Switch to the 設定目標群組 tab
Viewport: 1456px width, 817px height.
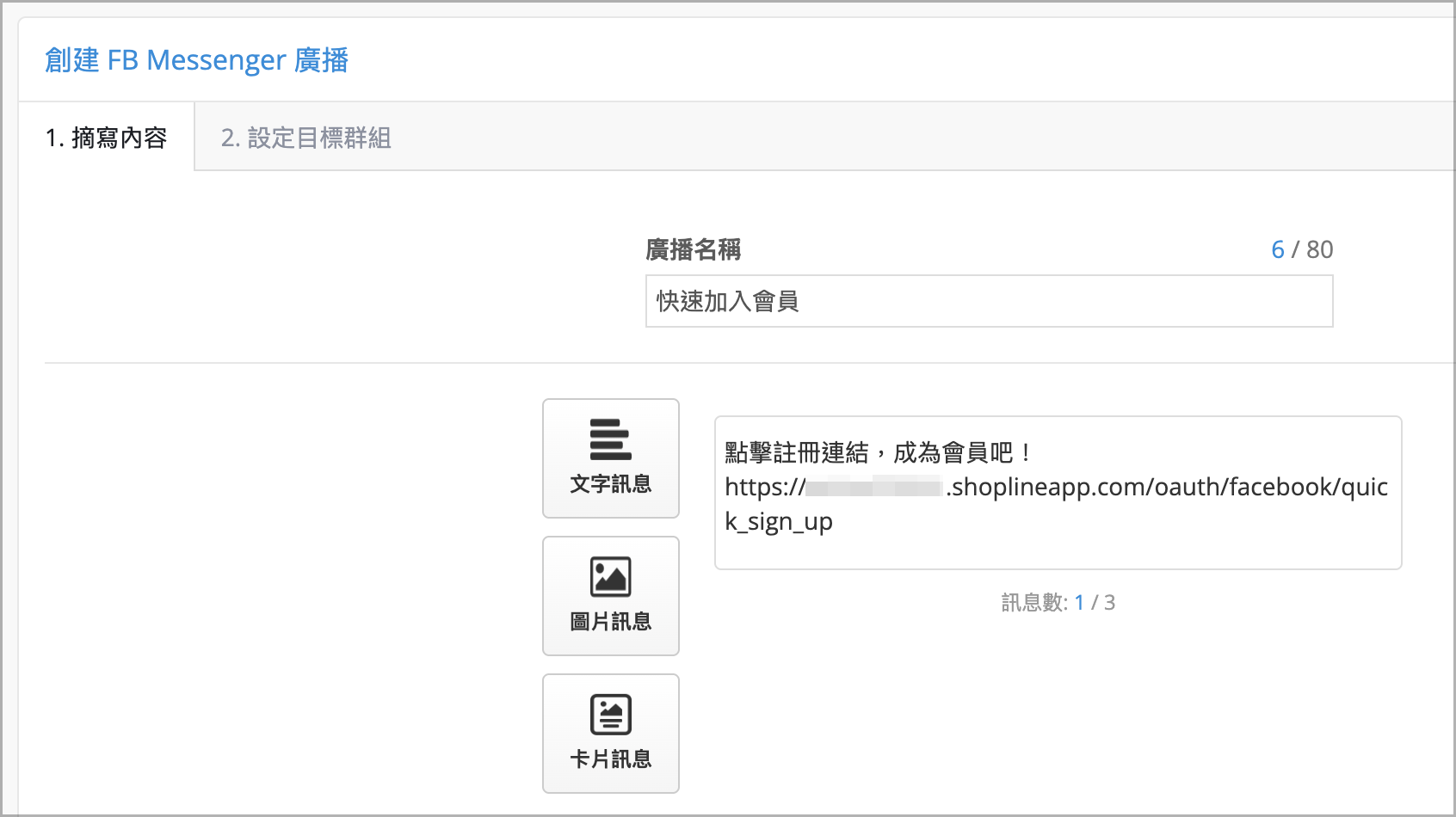307,138
